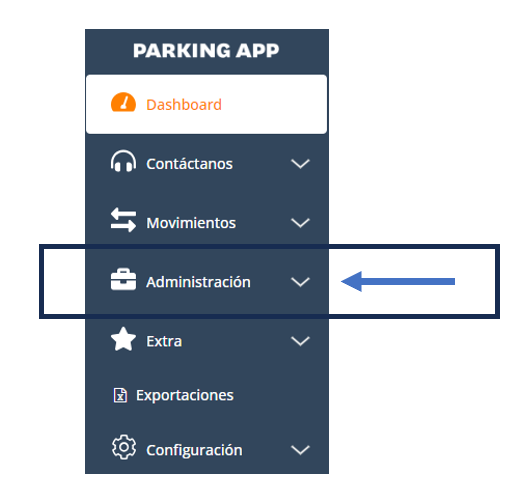Select the Extra menu label
This screenshot has height=486, width=518.
(164, 341)
